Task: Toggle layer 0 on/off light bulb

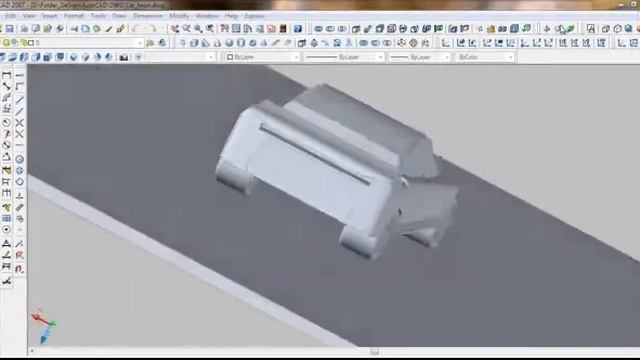Action: point(6,43)
